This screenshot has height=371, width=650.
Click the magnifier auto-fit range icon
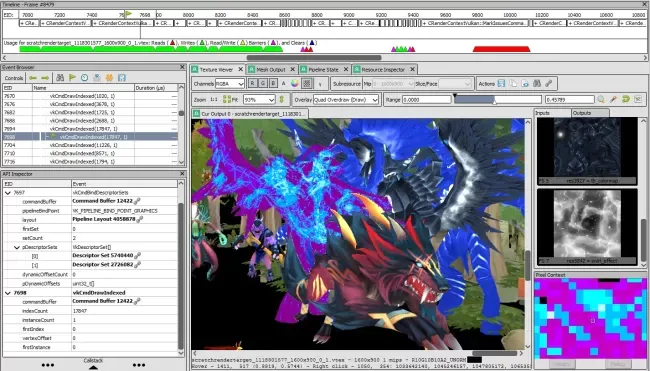pyautogui.click(x=601, y=99)
